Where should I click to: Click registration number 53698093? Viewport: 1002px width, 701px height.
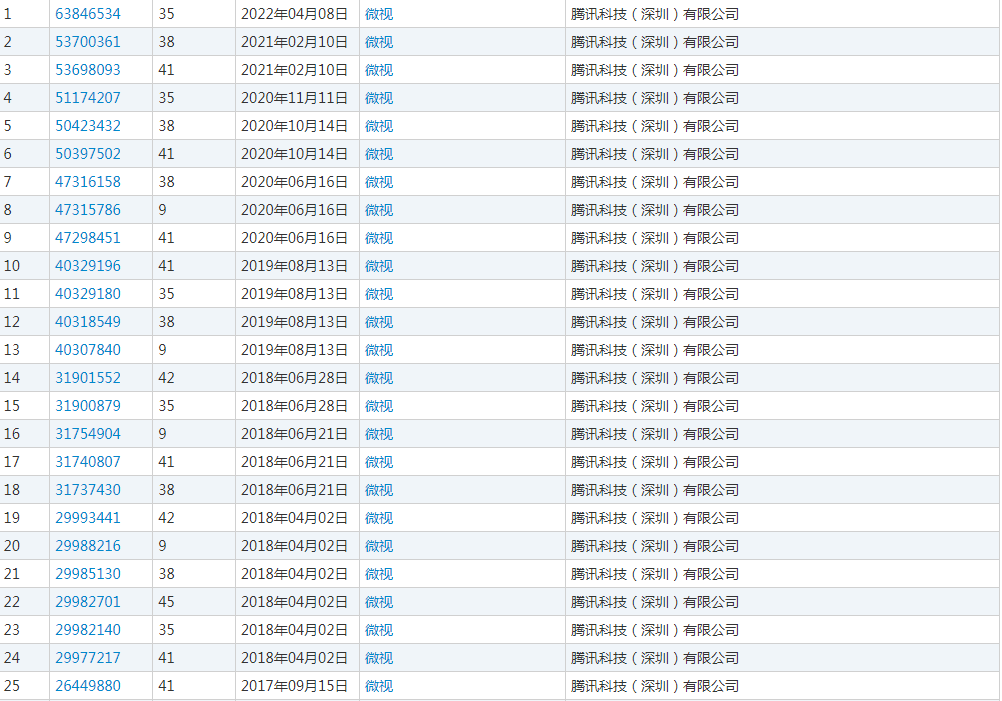pyautogui.click(x=88, y=70)
